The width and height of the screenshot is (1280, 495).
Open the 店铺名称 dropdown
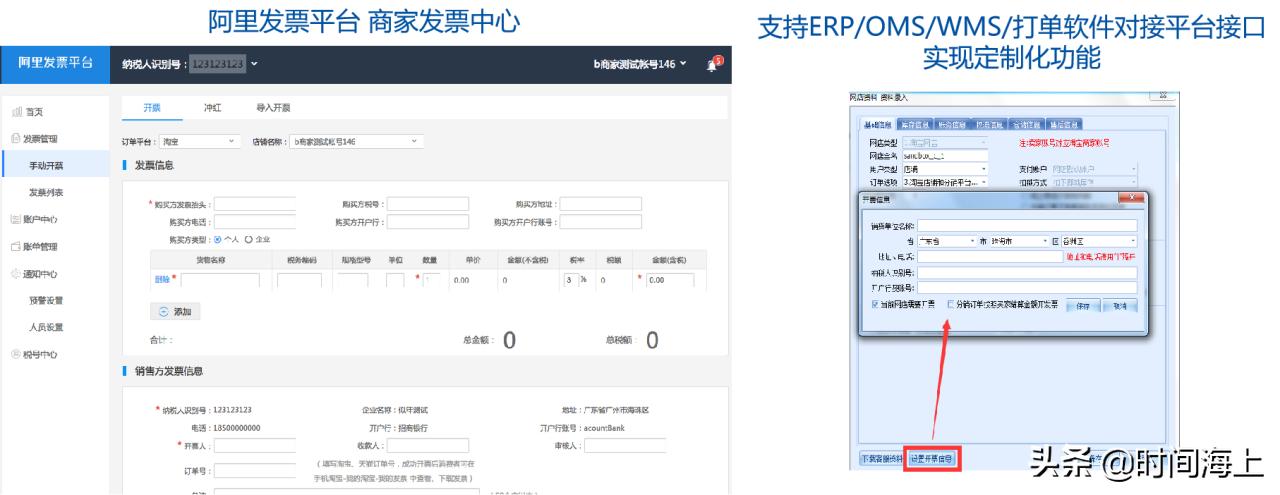tap(356, 141)
